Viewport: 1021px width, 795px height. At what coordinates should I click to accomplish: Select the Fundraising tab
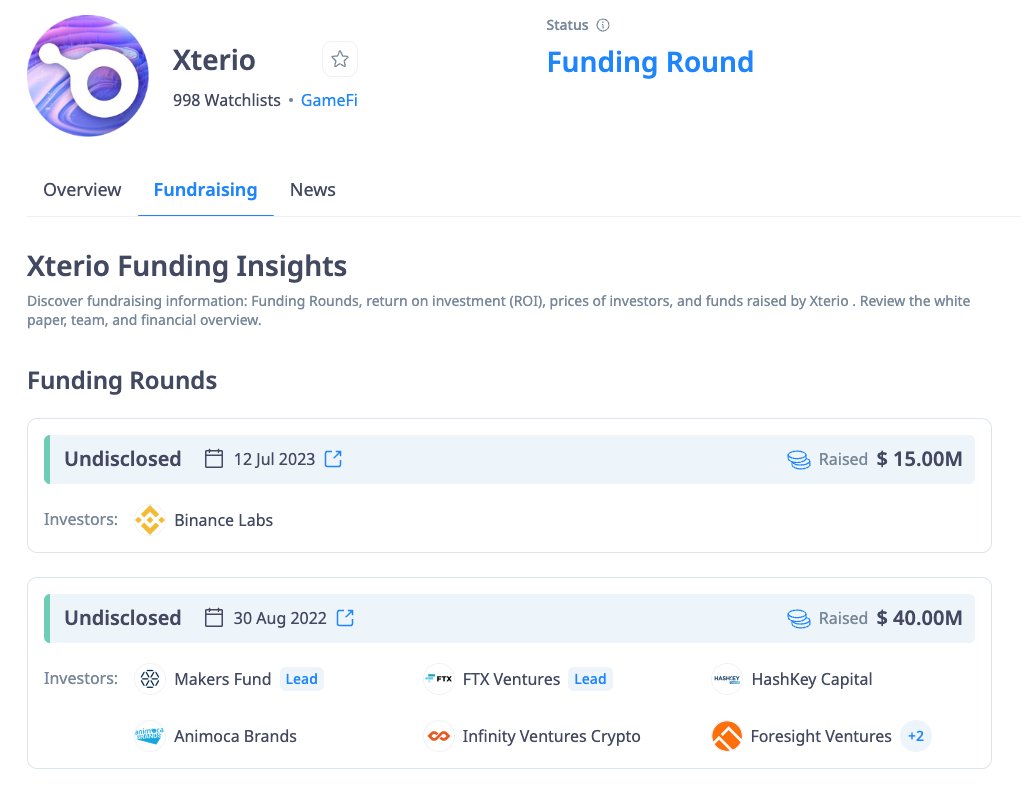pyautogui.click(x=205, y=190)
